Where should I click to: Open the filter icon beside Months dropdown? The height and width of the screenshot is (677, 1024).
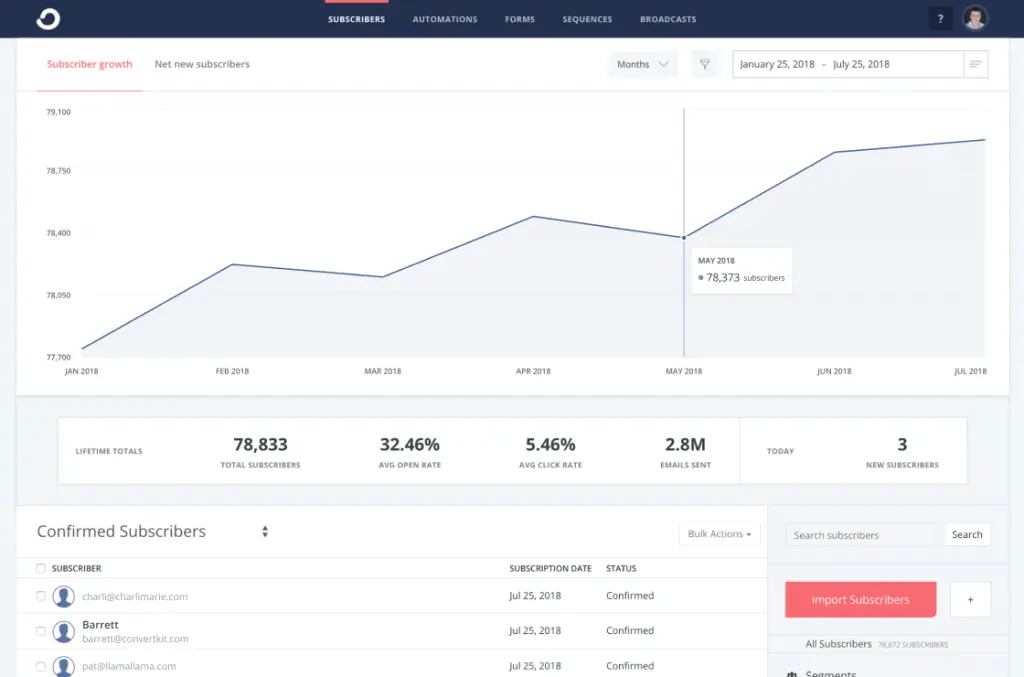point(706,63)
